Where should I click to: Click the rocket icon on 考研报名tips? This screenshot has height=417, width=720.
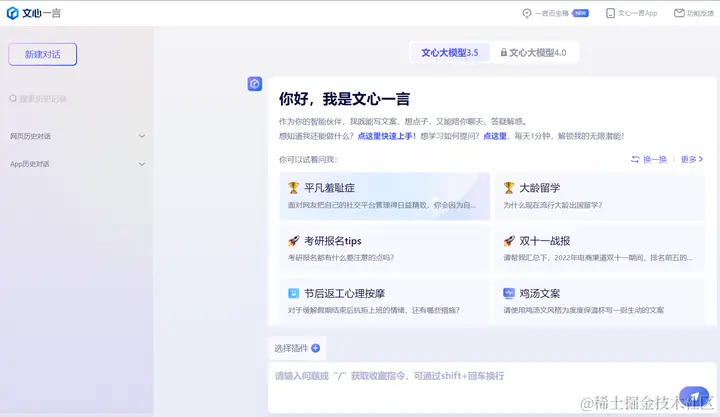[x=293, y=241]
